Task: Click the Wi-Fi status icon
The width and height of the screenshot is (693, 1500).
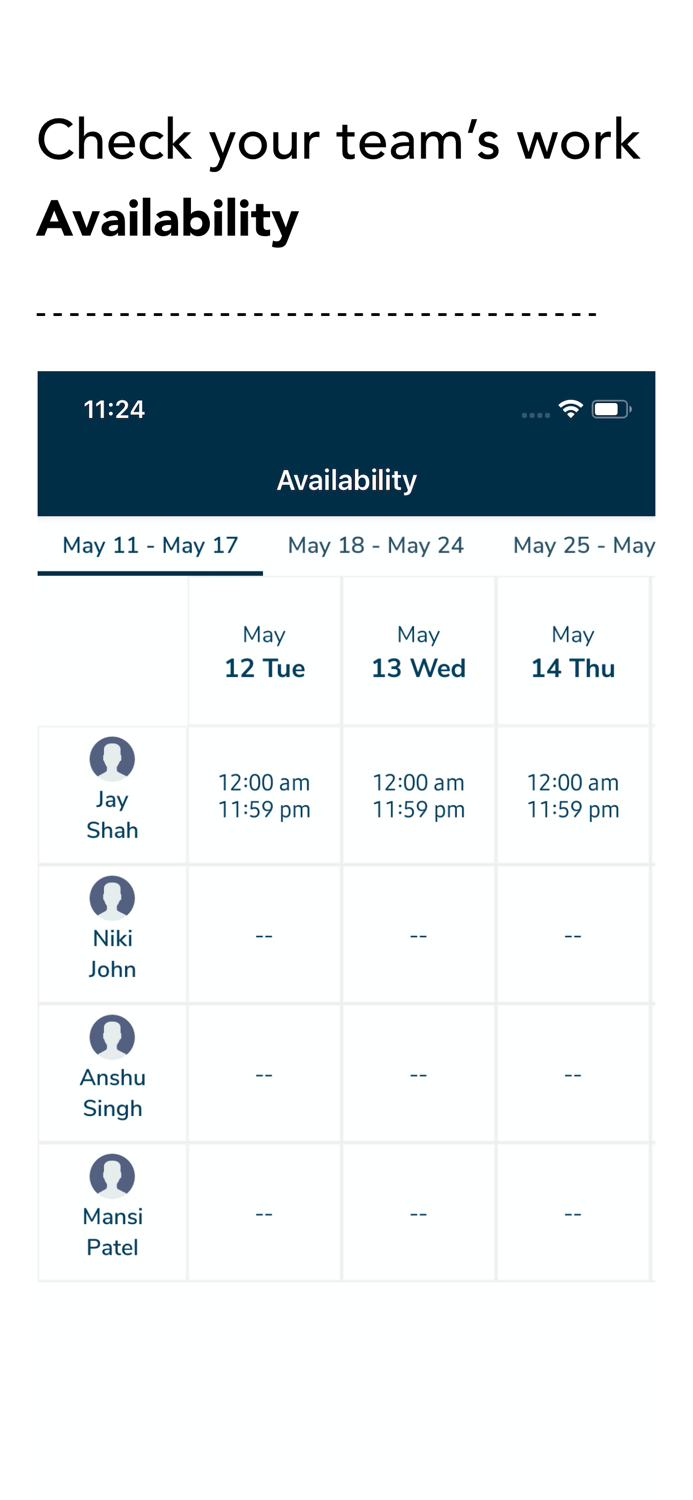Action: coord(571,409)
